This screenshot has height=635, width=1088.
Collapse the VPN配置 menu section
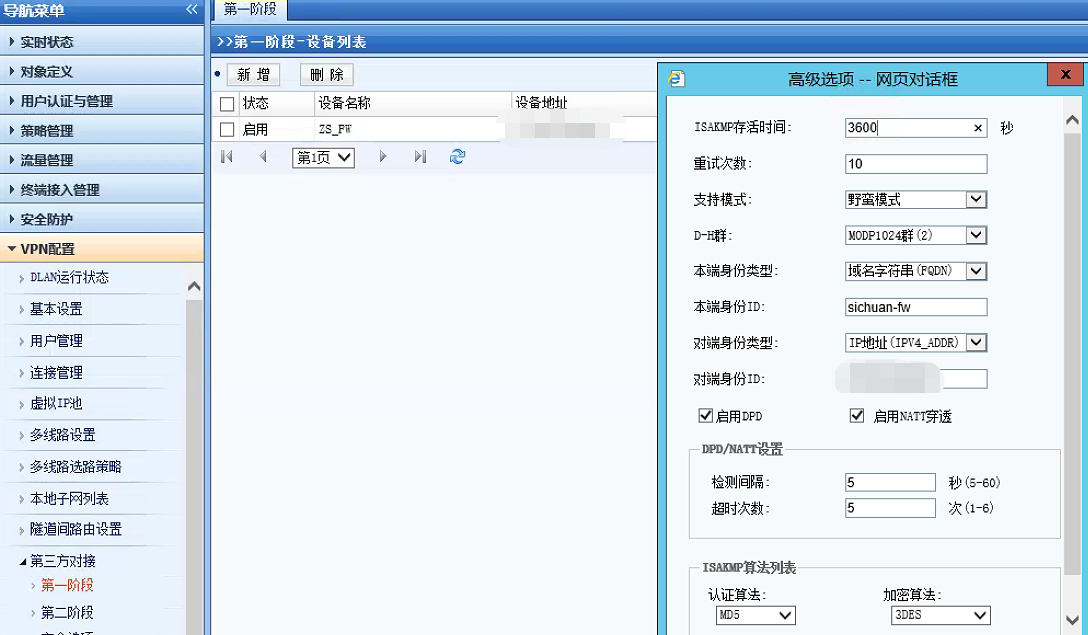click(x=102, y=248)
